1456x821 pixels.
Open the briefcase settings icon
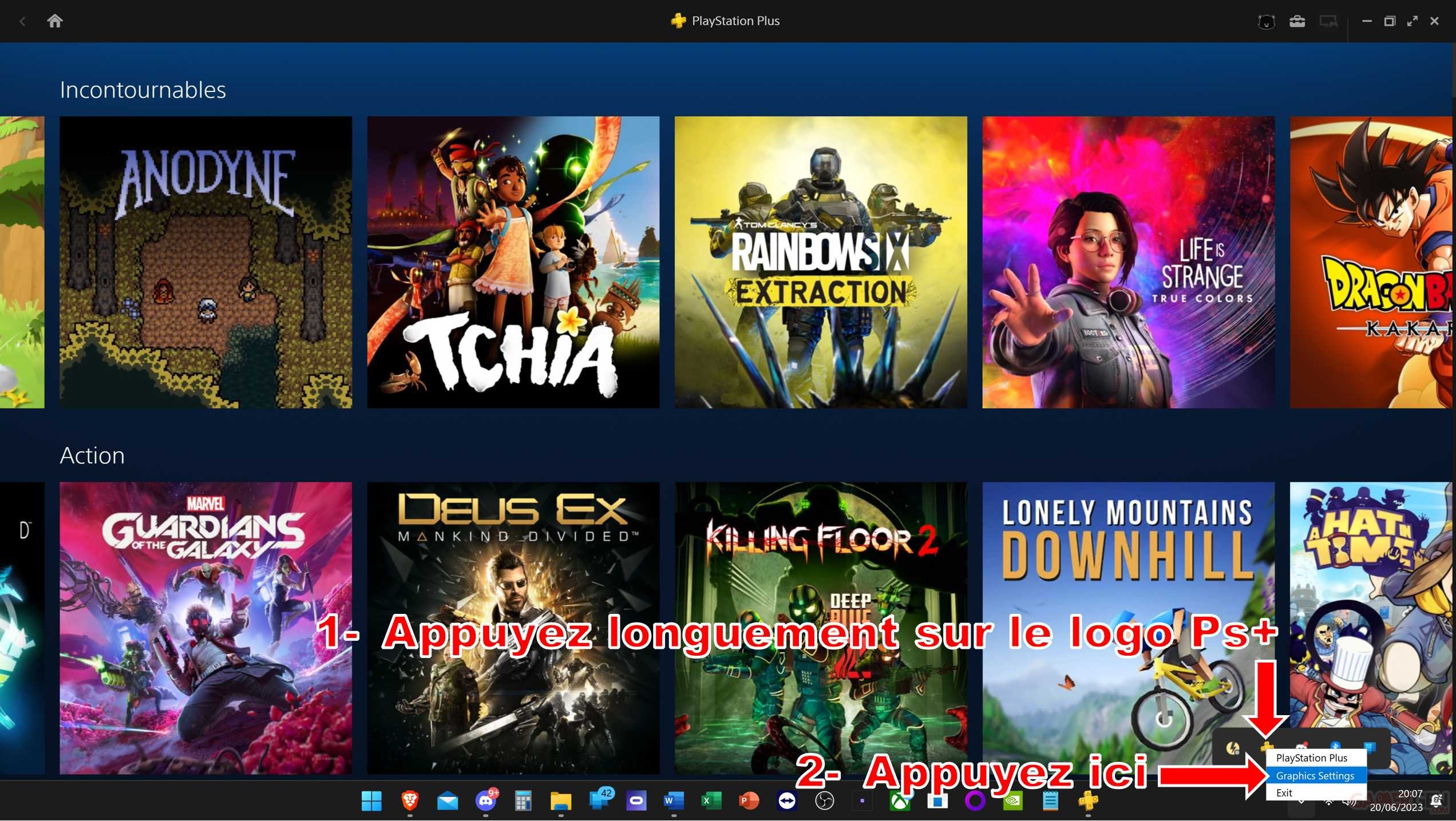[x=1297, y=22]
